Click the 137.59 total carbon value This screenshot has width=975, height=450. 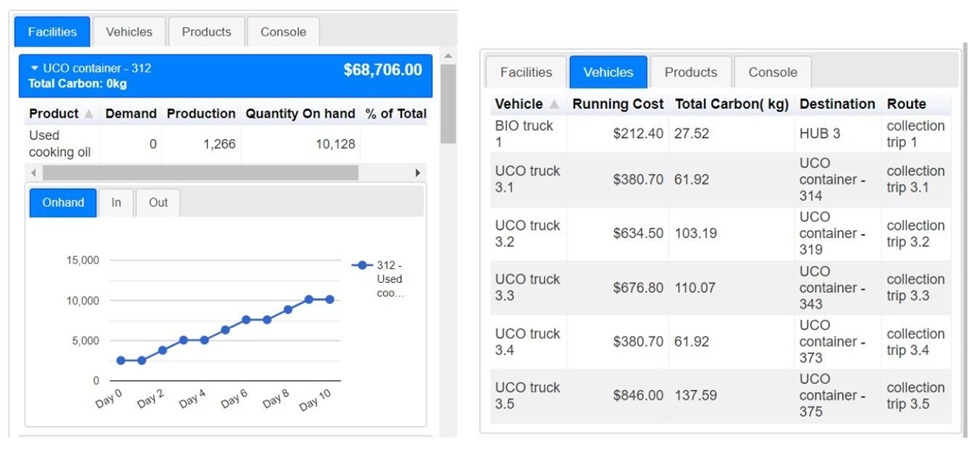click(695, 395)
